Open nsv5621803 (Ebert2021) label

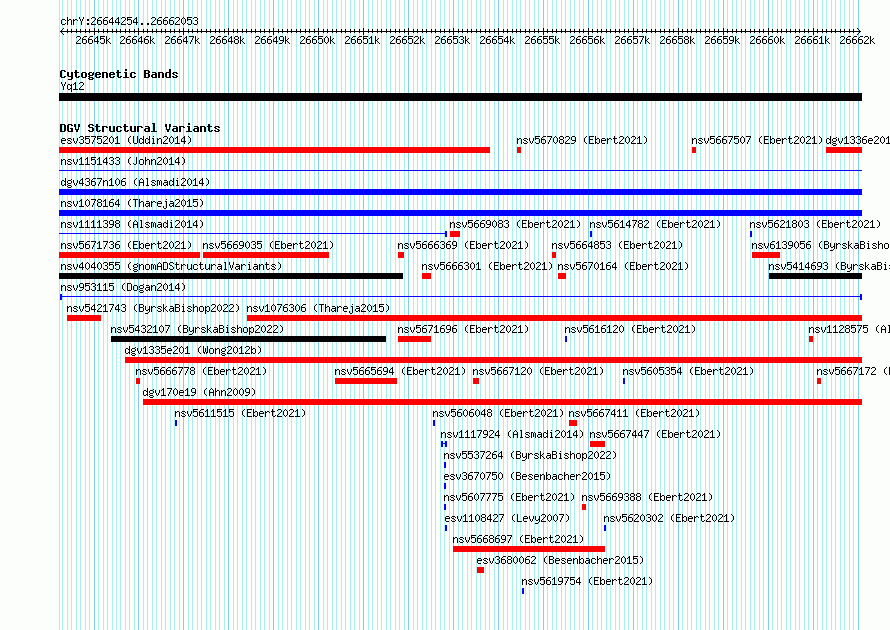pyautogui.click(x=815, y=224)
